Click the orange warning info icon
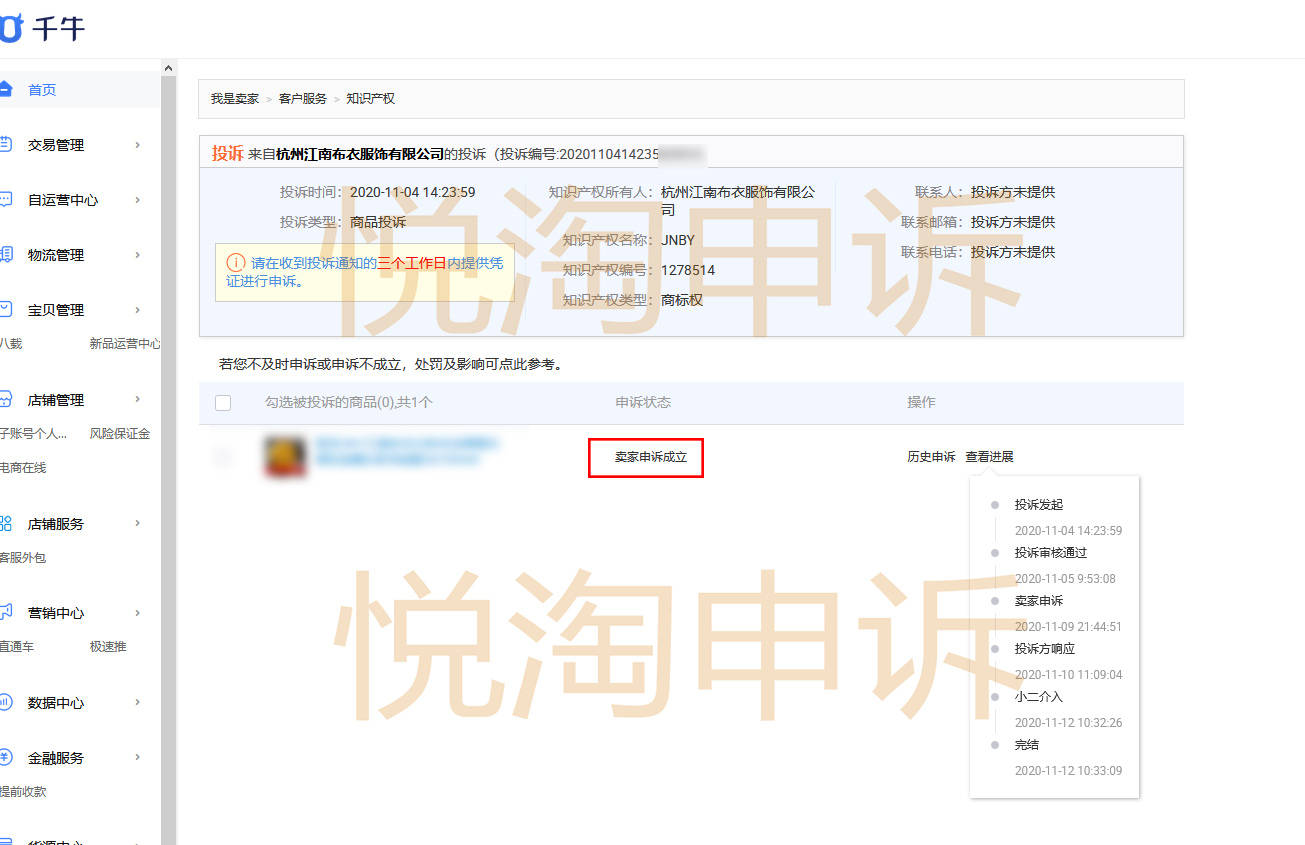Viewport: 1305px width, 845px height. [236, 263]
